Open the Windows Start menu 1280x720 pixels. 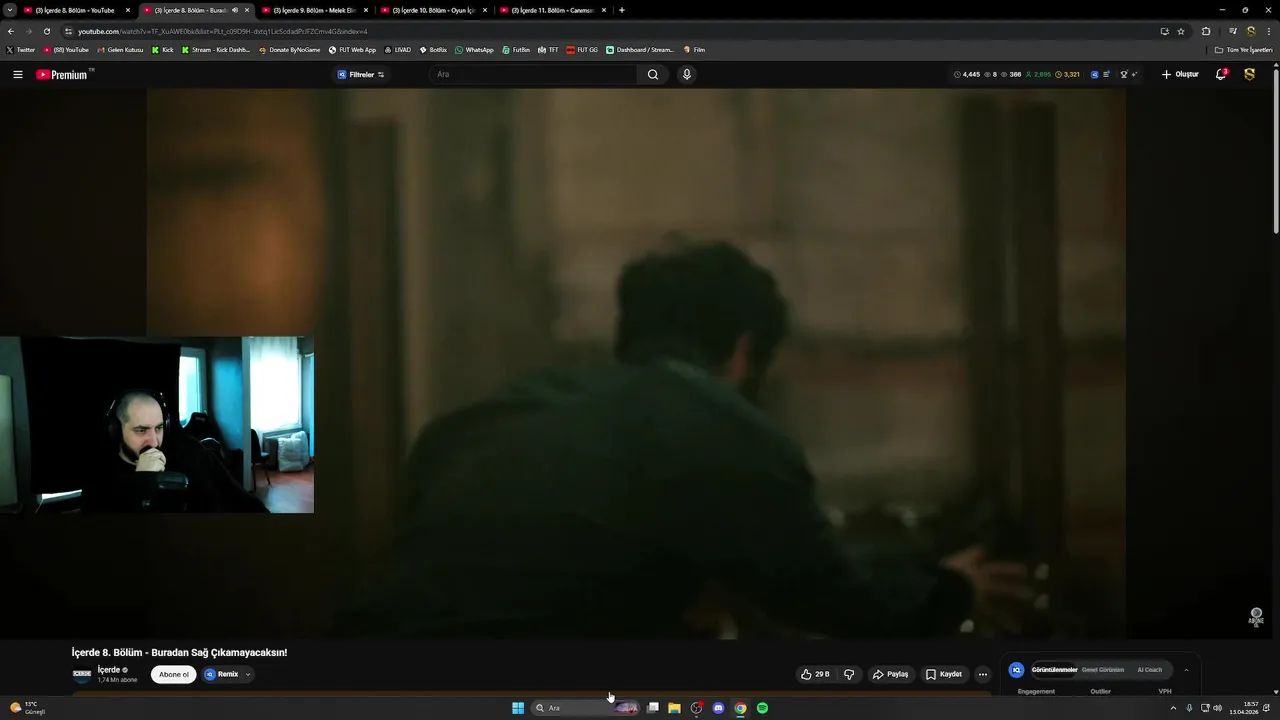(518, 708)
